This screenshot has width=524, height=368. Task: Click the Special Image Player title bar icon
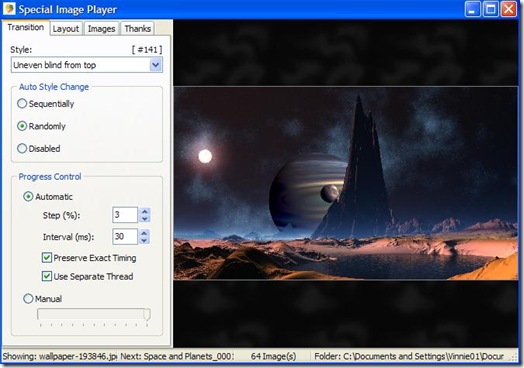tap(9, 8)
